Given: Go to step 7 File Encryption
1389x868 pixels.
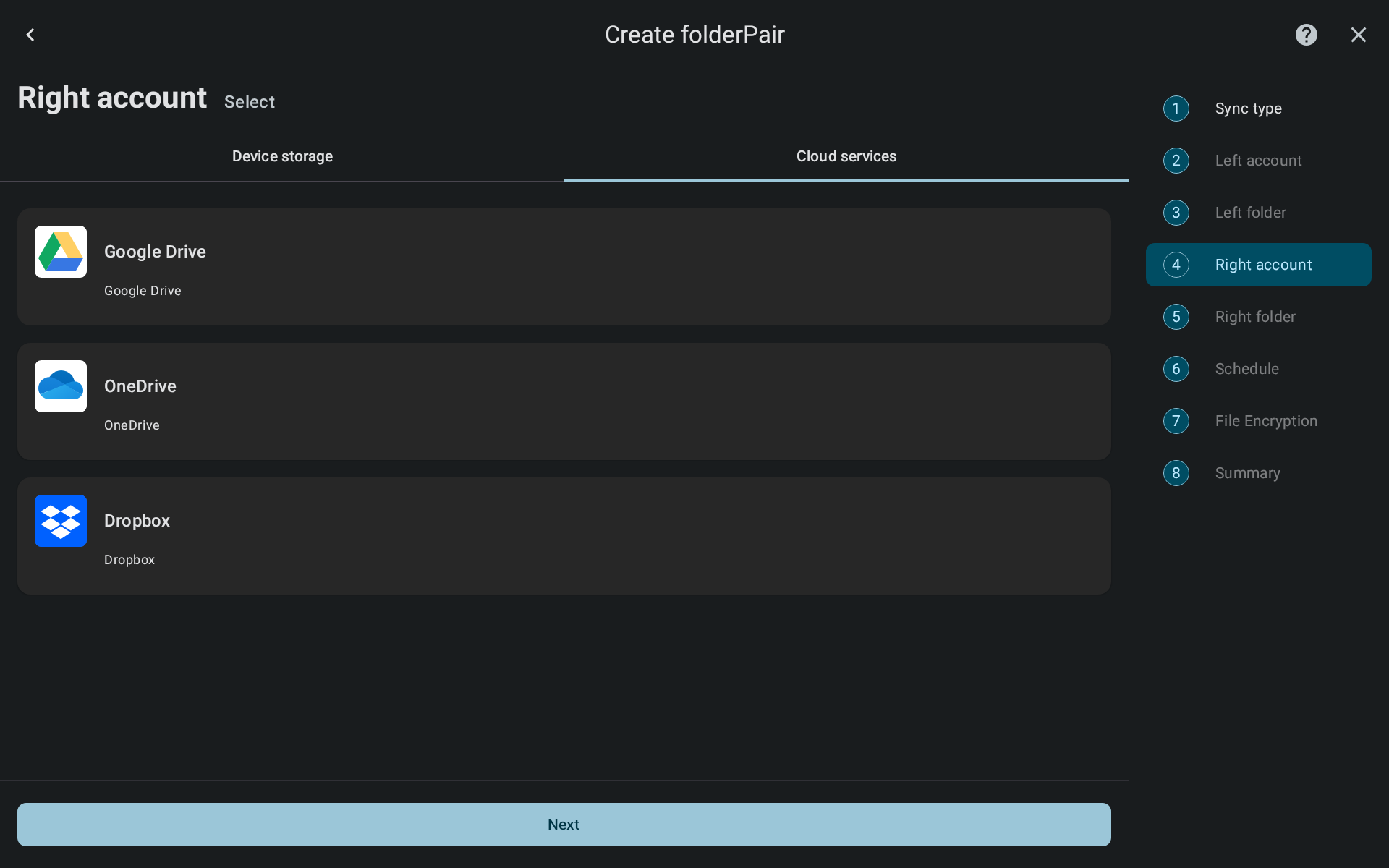Looking at the screenshot, I should point(1259,421).
